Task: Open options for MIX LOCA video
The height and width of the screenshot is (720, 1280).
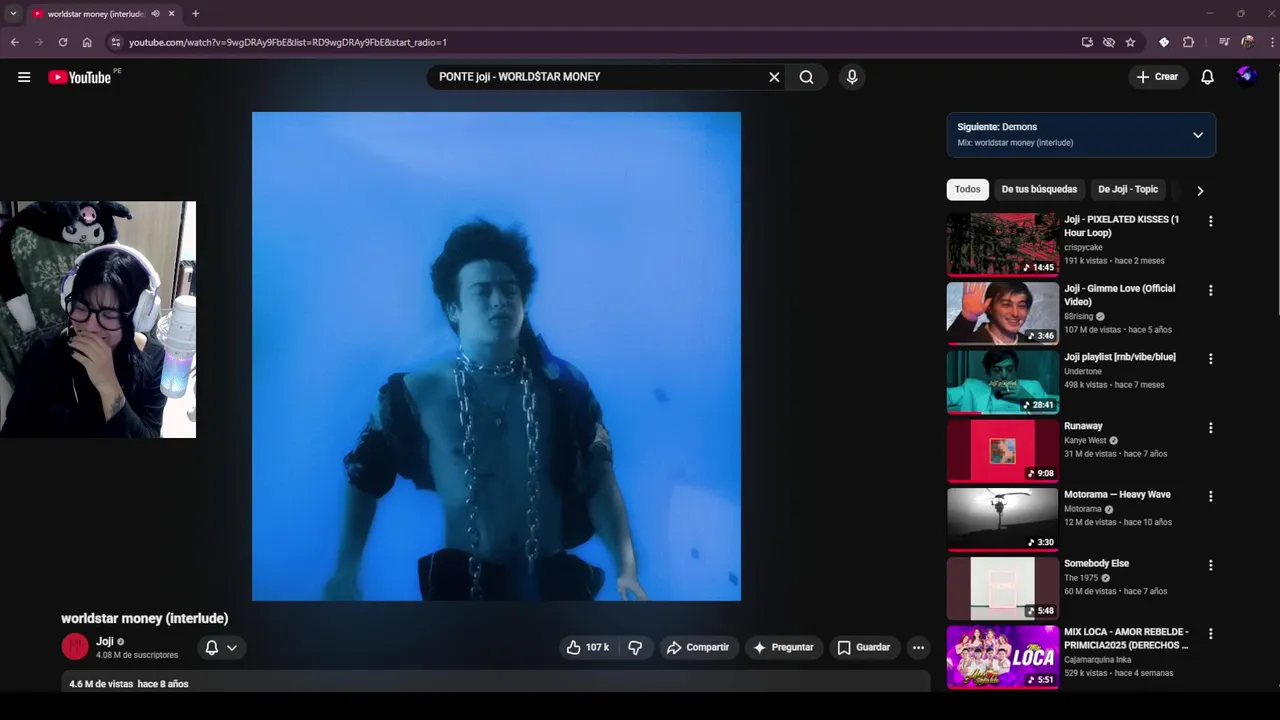Action: click(1210, 633)
